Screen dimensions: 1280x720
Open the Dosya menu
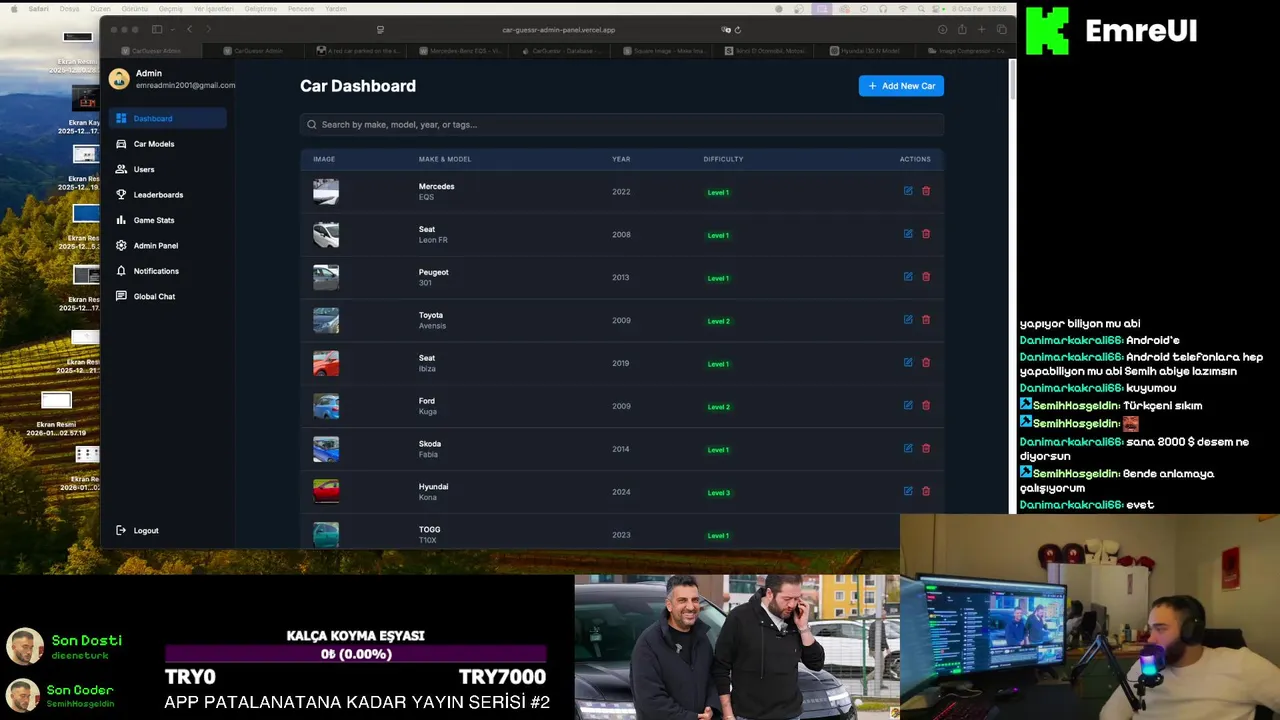pyautogui.click(x=69, y=8)
